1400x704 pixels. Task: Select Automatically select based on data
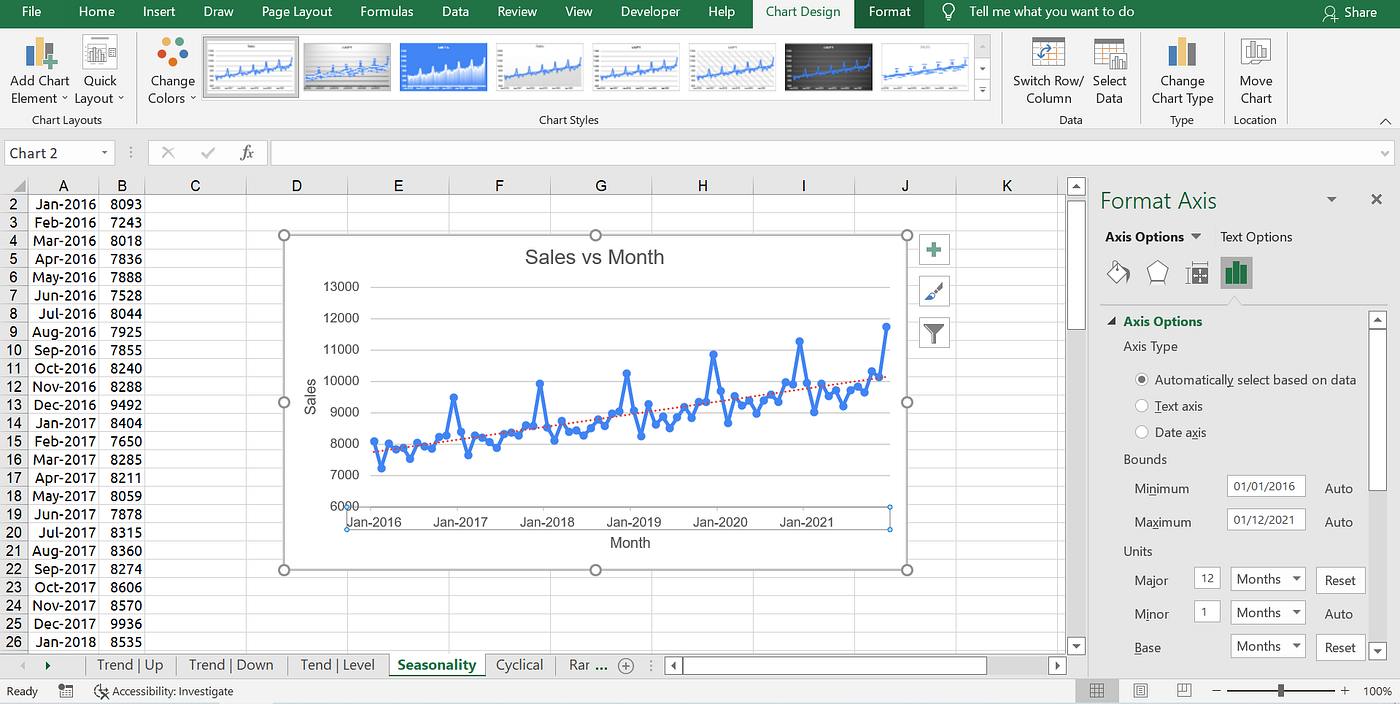tap(1141, 379)
